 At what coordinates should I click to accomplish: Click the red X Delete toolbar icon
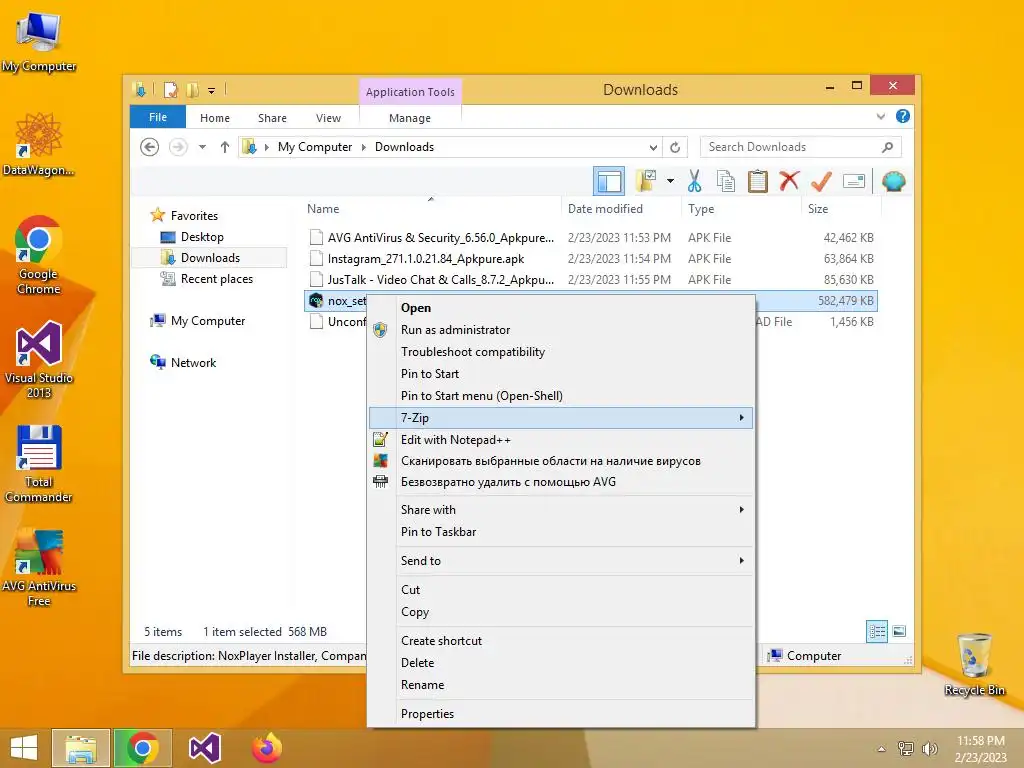(789, 180)
